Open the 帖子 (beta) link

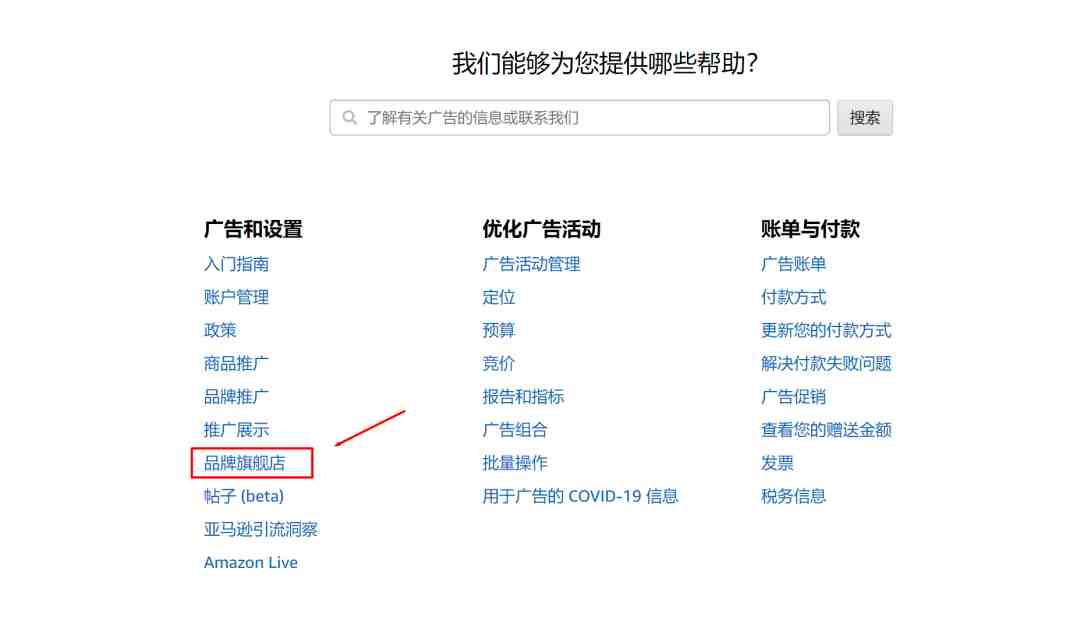coord(244,496)
